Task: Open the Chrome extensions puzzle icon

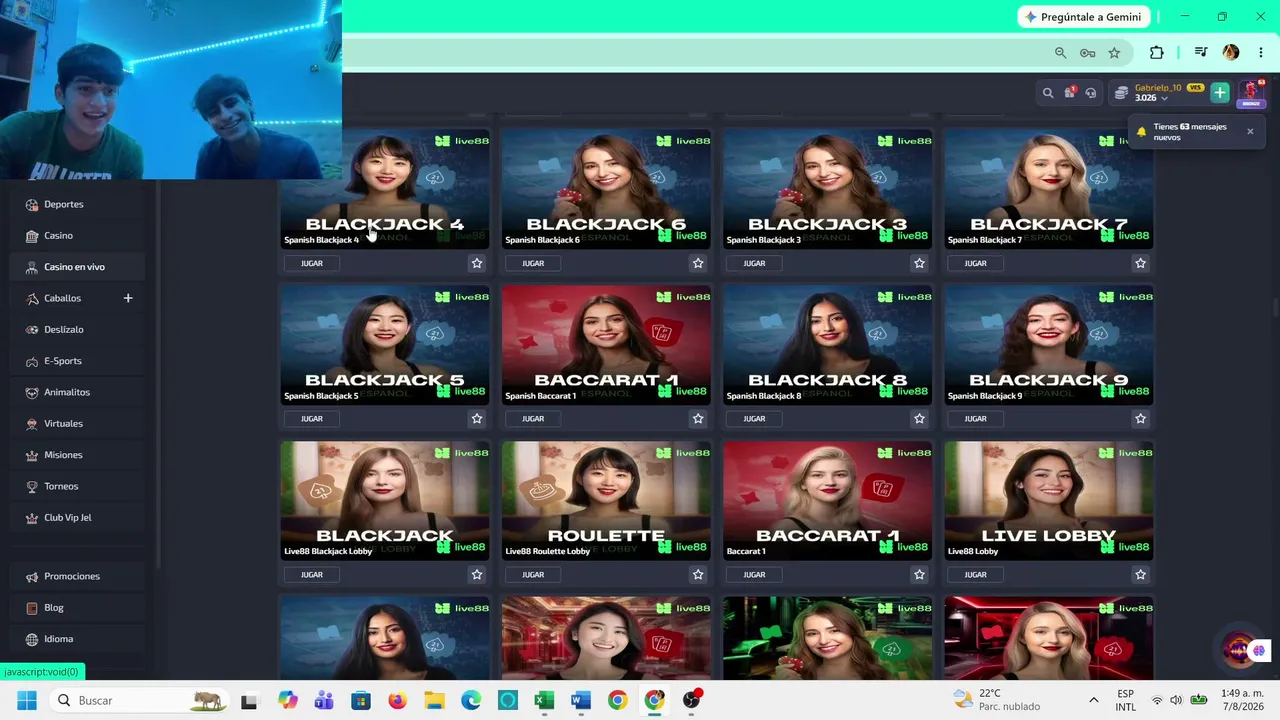Action: pyautogui.click(x=1157, y=52)
